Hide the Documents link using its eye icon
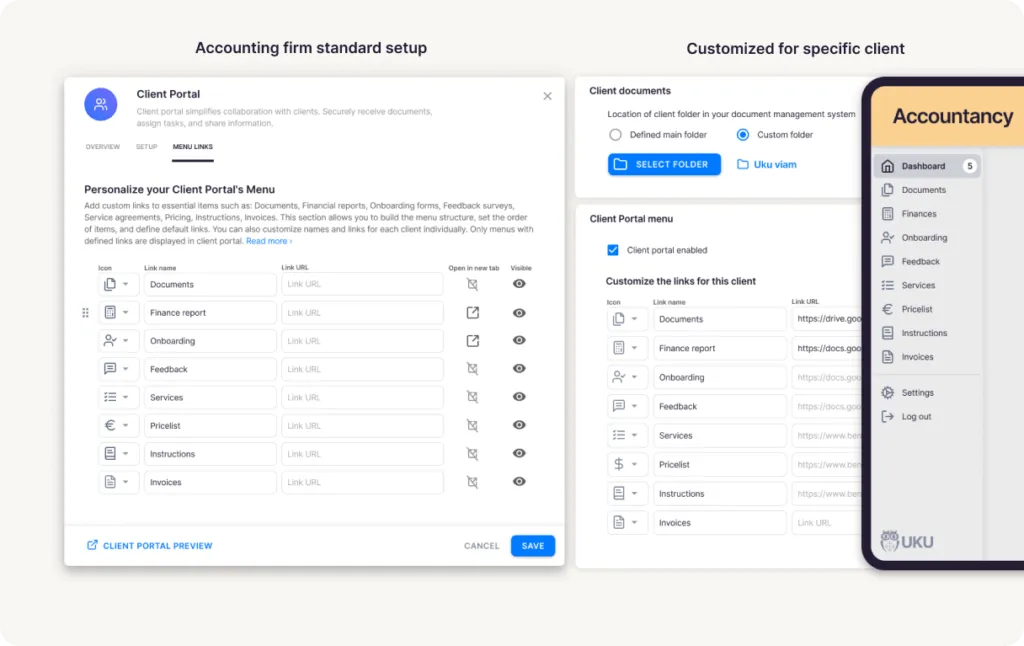The width and height of the screenshot is (1024, 646). (519, 284)
